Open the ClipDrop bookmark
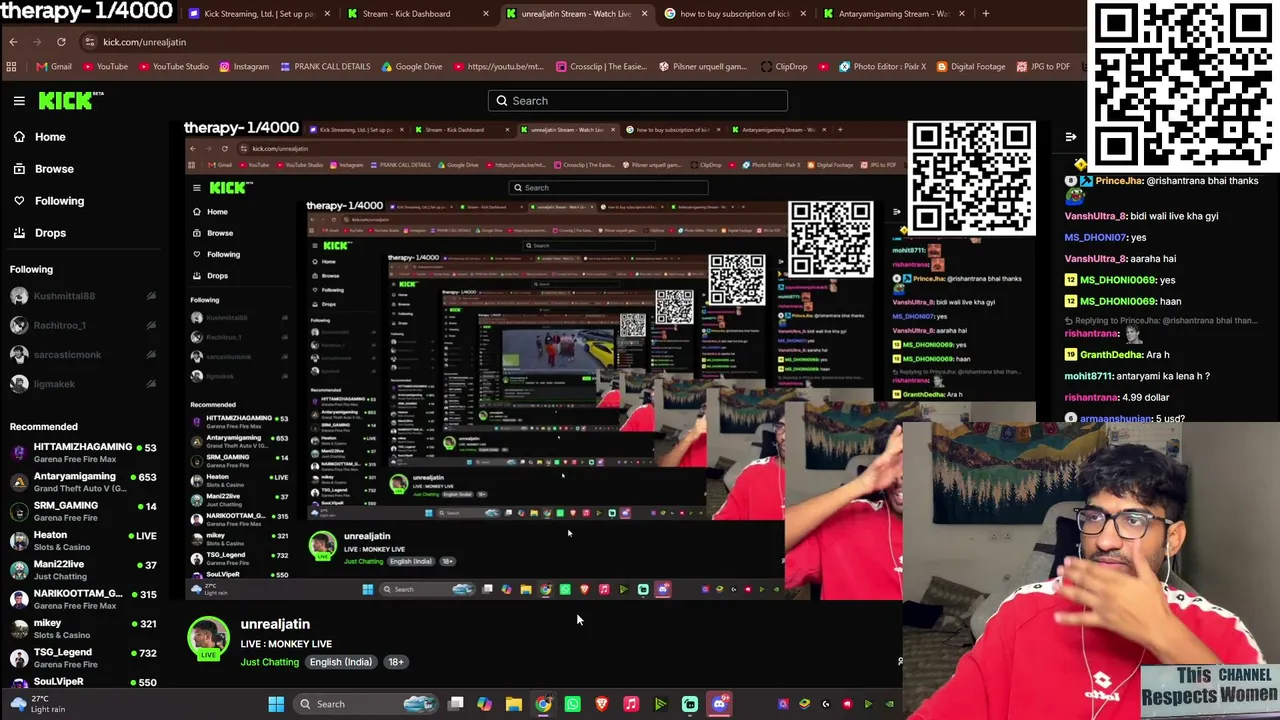 (784, 67)
